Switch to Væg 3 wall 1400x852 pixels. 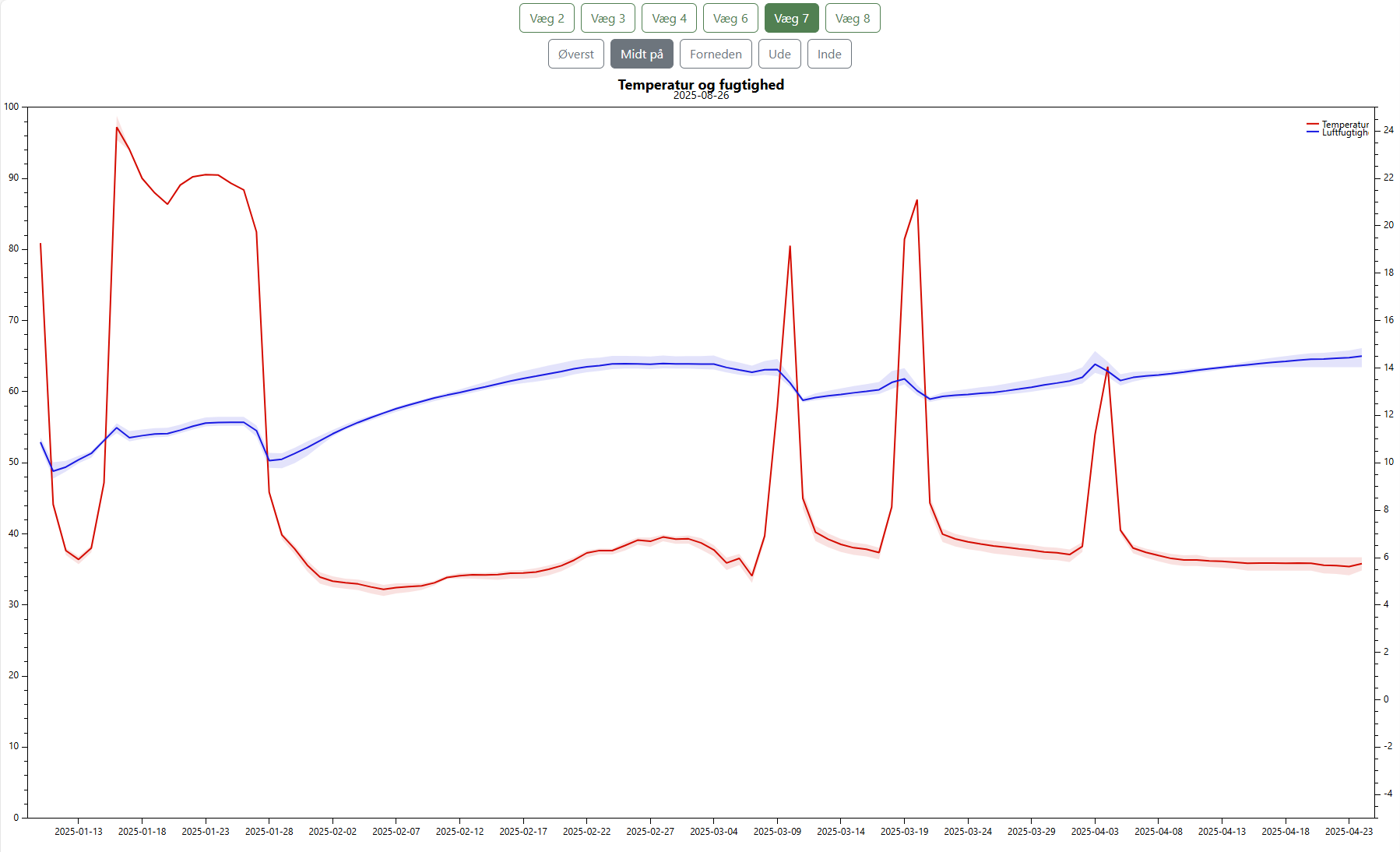(608, 19)
